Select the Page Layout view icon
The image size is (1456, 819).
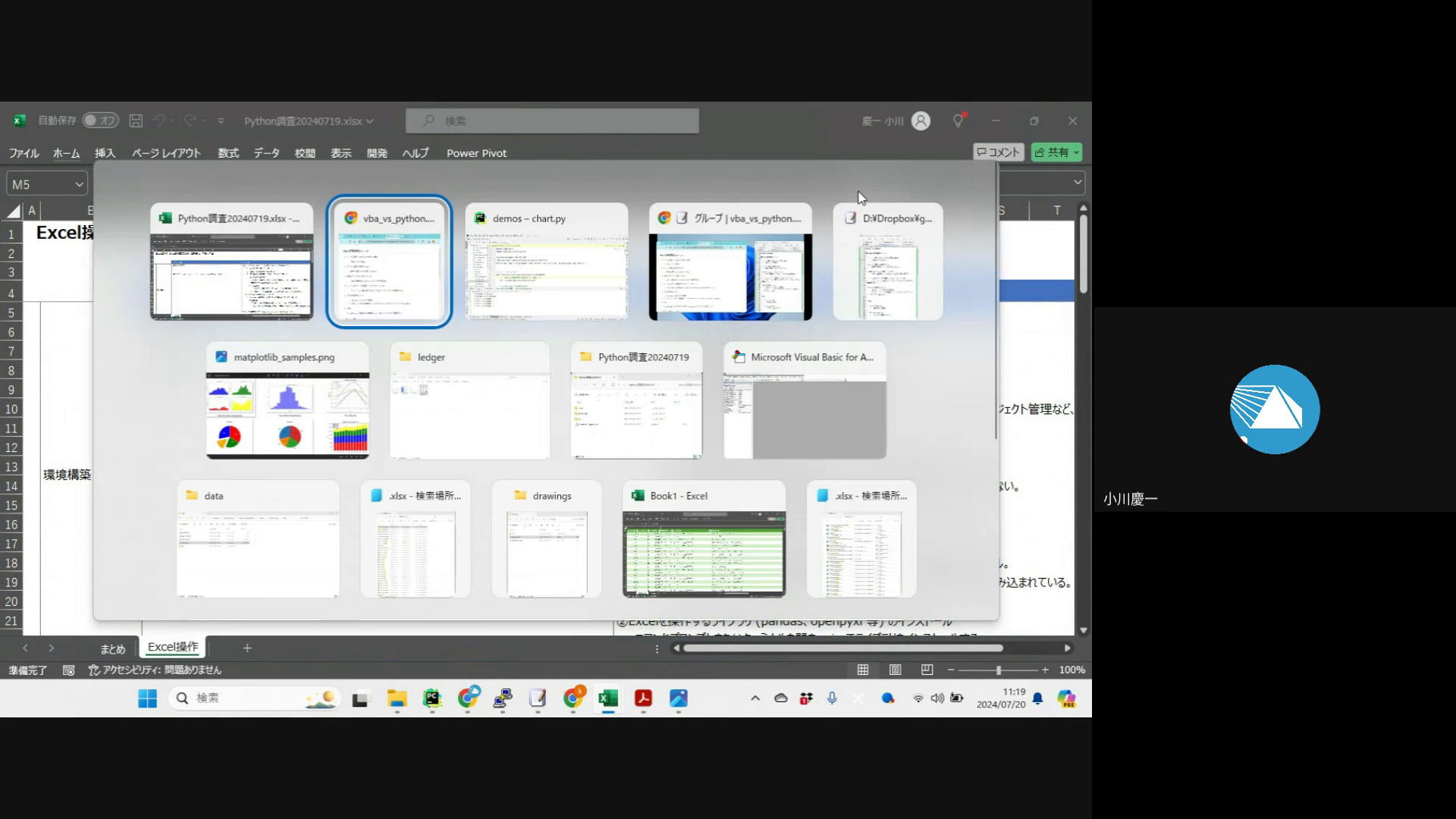coord(895,670)
